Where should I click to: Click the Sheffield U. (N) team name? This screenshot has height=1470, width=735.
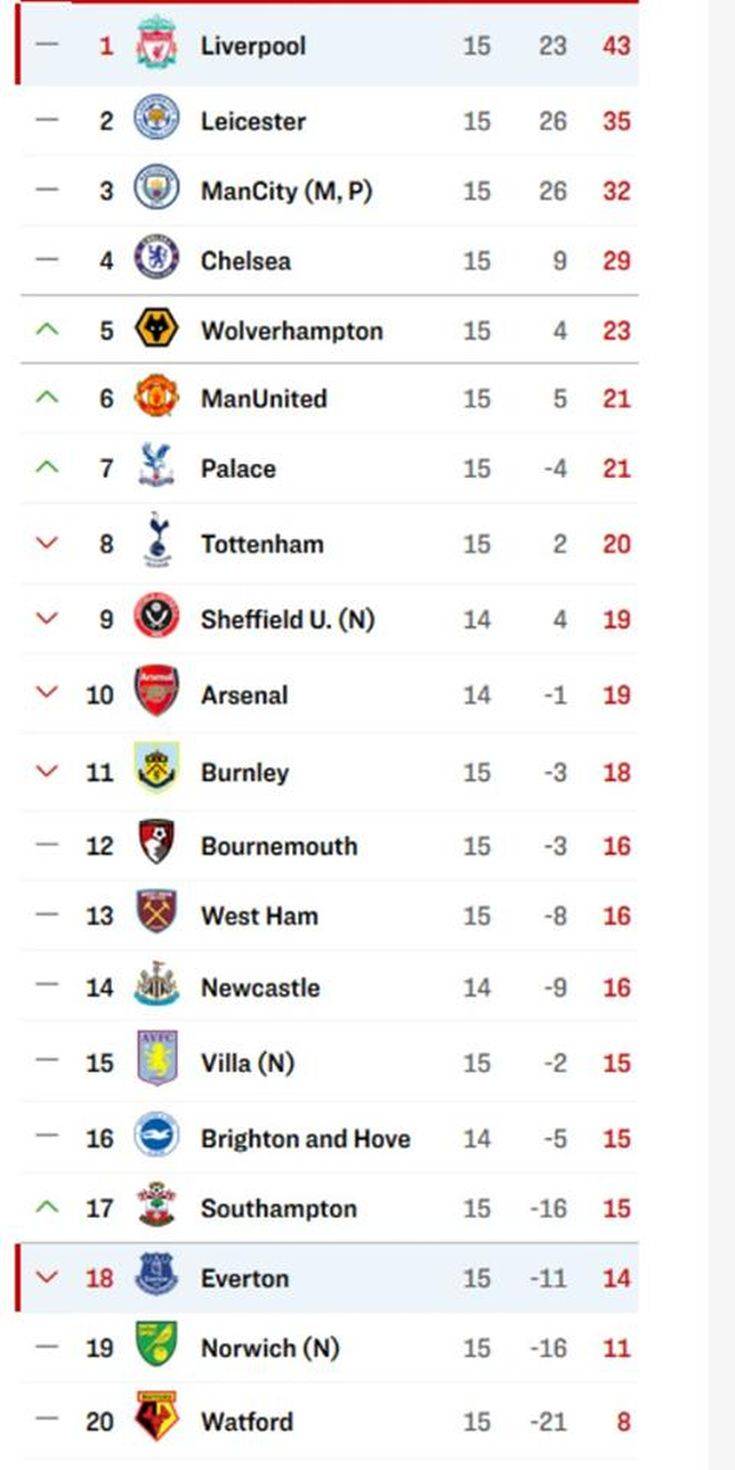287,619
